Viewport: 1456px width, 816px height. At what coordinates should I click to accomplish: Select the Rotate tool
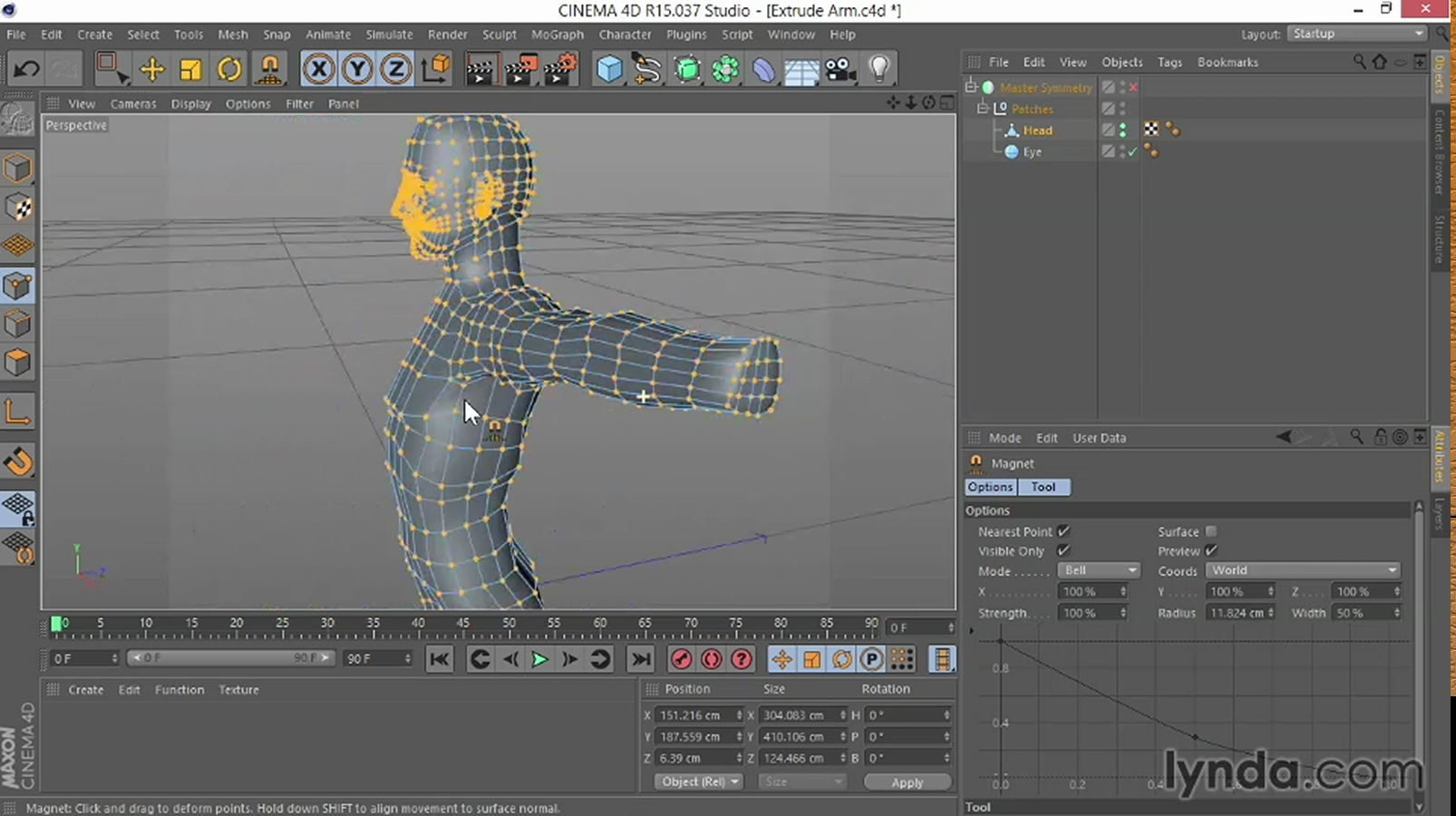click(229, 69)
